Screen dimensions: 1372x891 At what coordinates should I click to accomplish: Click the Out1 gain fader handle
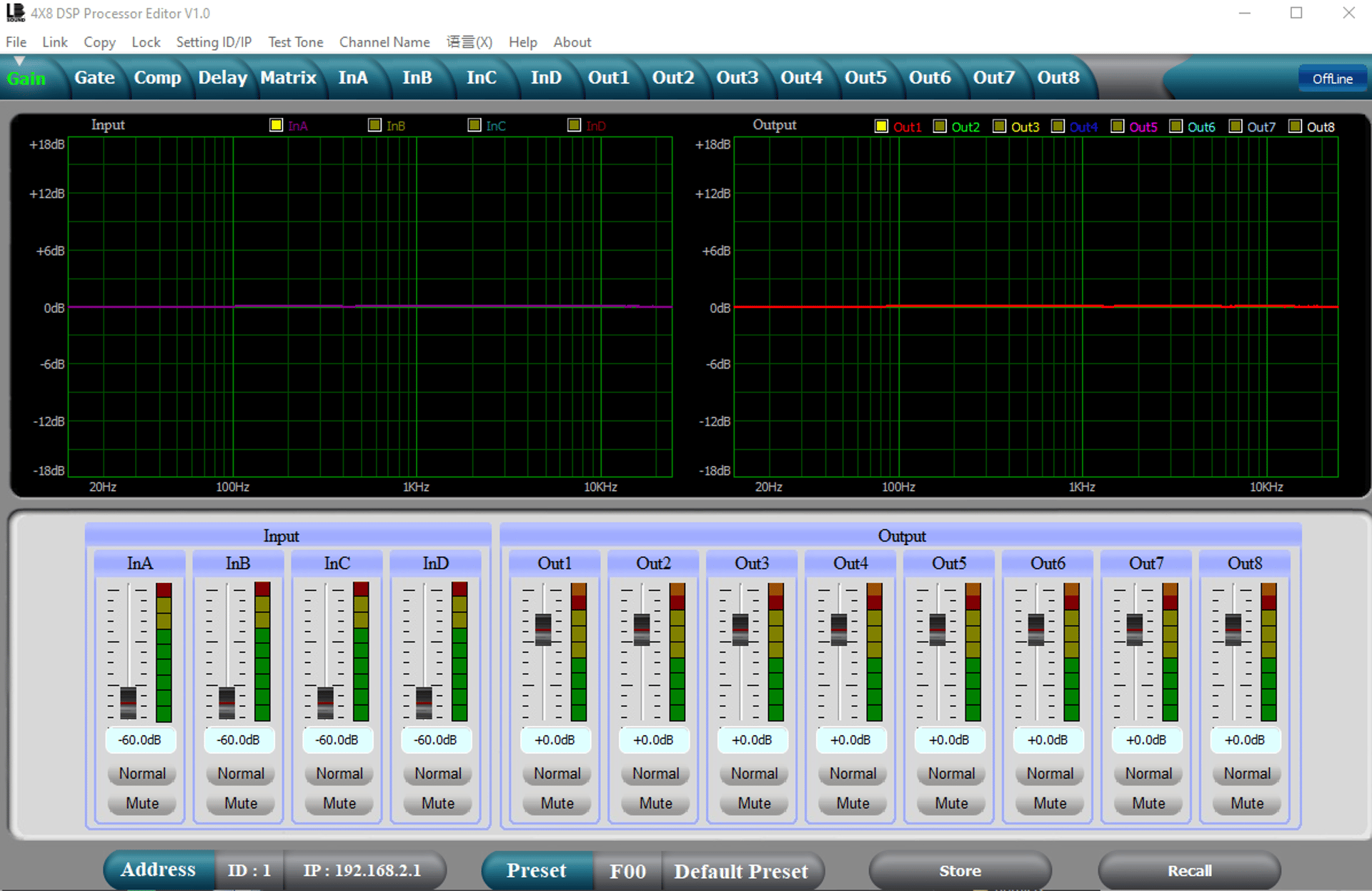coord(543,629)
